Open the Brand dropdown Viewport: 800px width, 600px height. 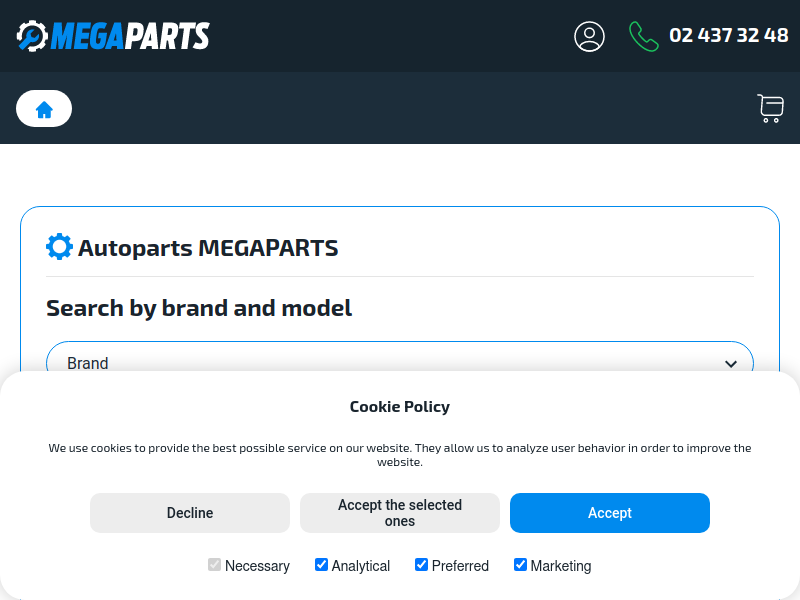point(399,362)
